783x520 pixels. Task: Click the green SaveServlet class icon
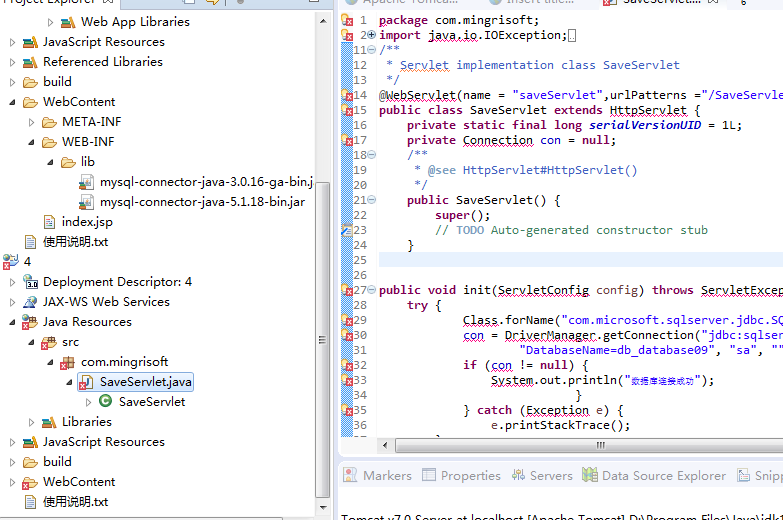click(x=105, y=401)
